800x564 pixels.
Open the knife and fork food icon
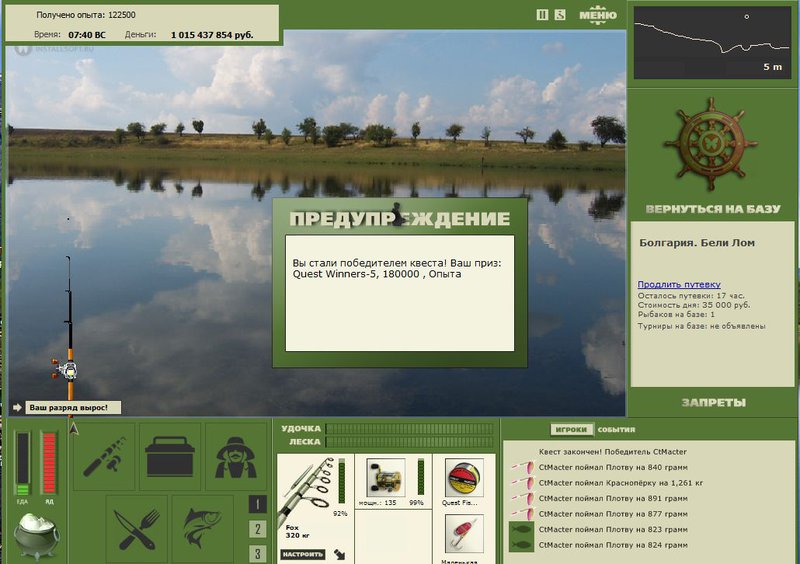[137, 529]
